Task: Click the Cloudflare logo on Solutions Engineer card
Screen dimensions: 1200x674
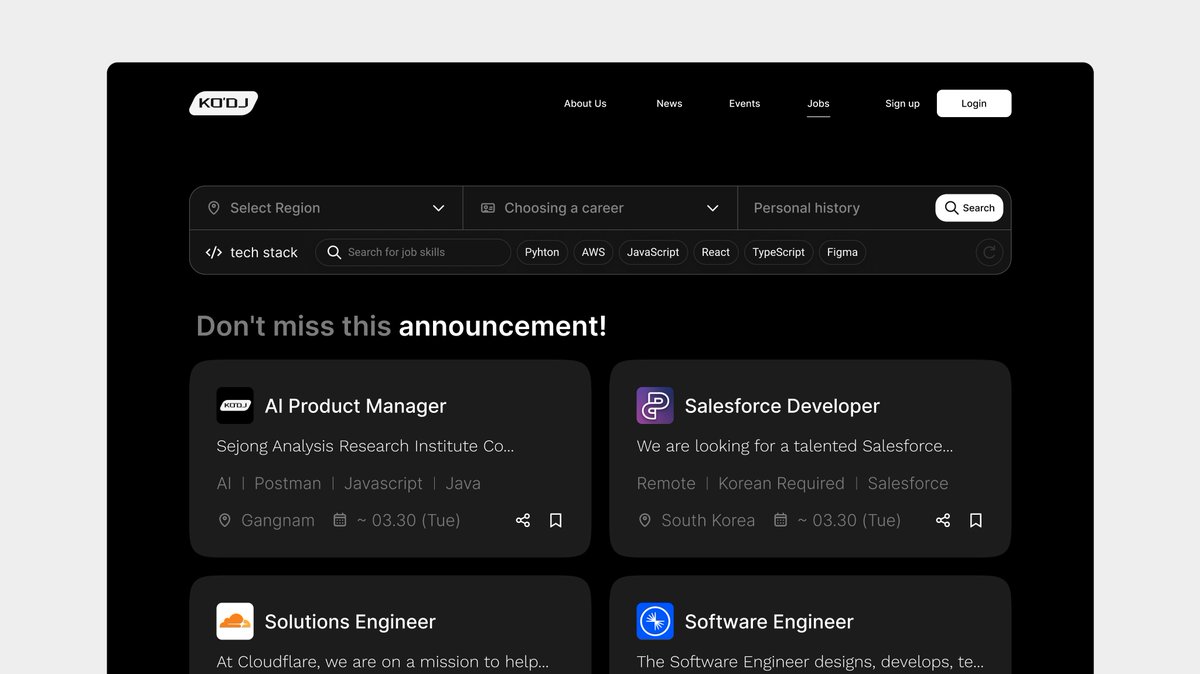Action: pyautogui.click(x=235, y=622)
